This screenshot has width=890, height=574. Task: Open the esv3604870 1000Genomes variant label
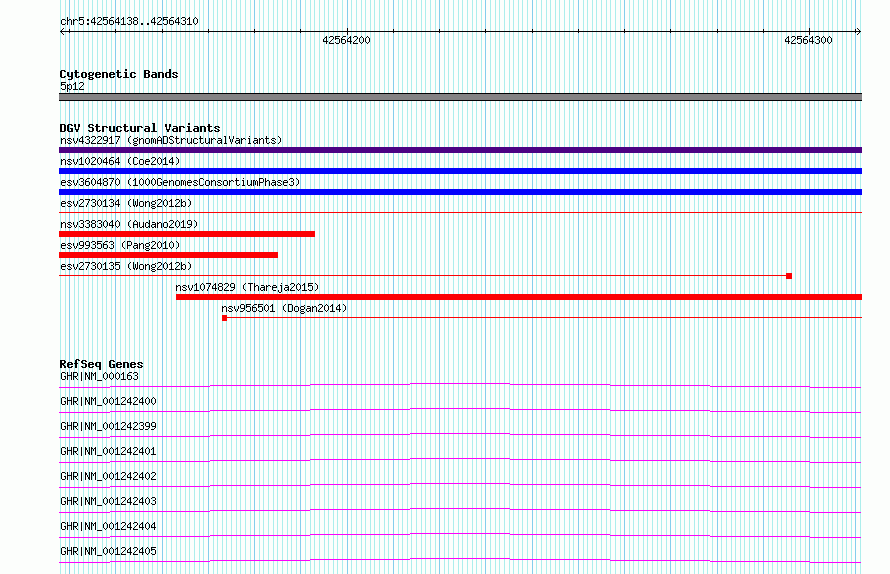[x=180, y=182]
